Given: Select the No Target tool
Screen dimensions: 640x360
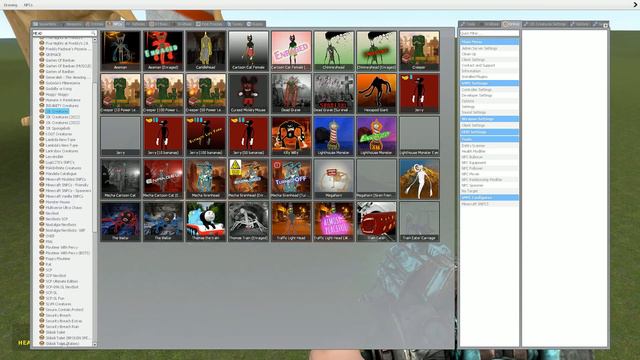Looking at the screenshot, I should click(489, 191).
